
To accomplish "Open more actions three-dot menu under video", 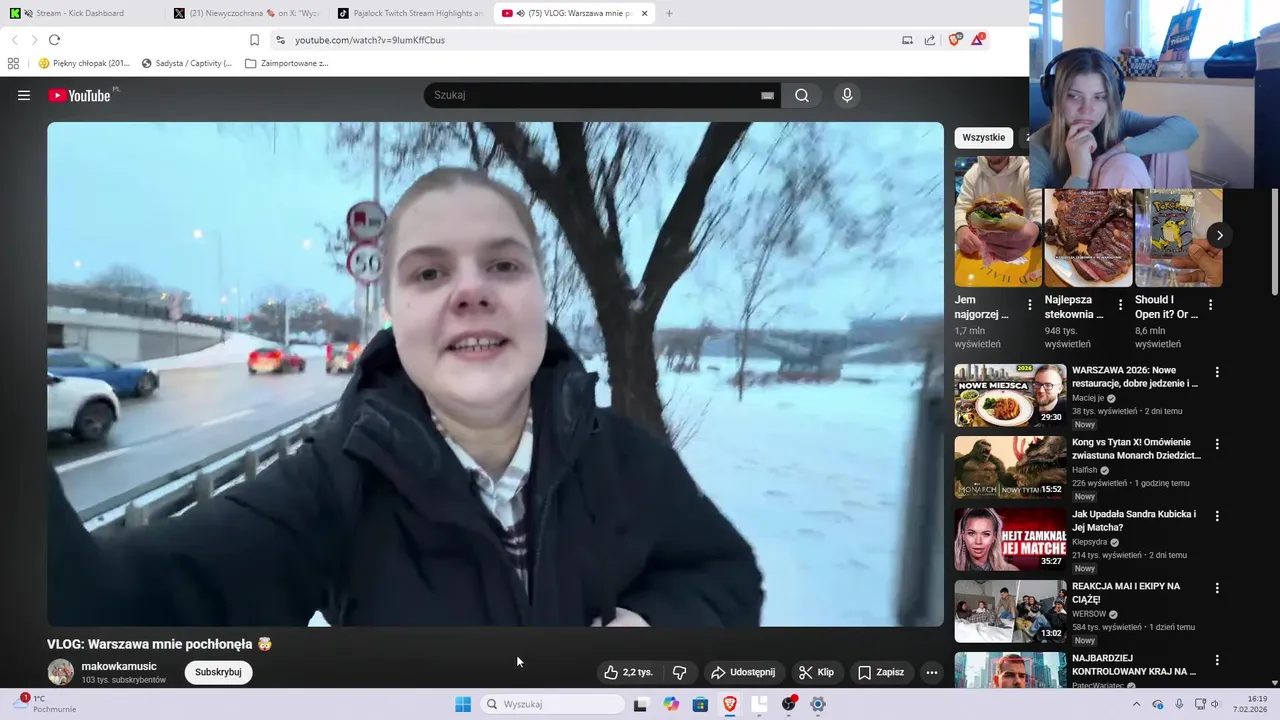I will tap(932, 672).
